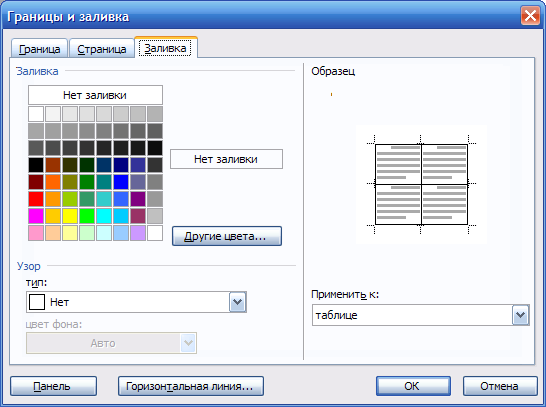Click the таблице apply-to field
Image resolution: width=546 pixels, height=407 pixels.
coord(421,315)
